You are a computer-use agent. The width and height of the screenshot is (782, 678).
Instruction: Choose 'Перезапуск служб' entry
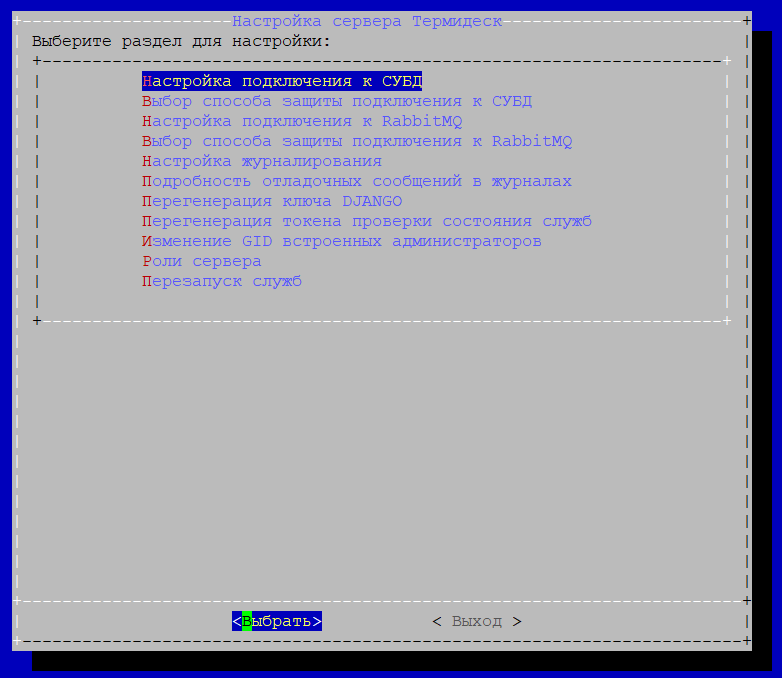coord(222,281)
